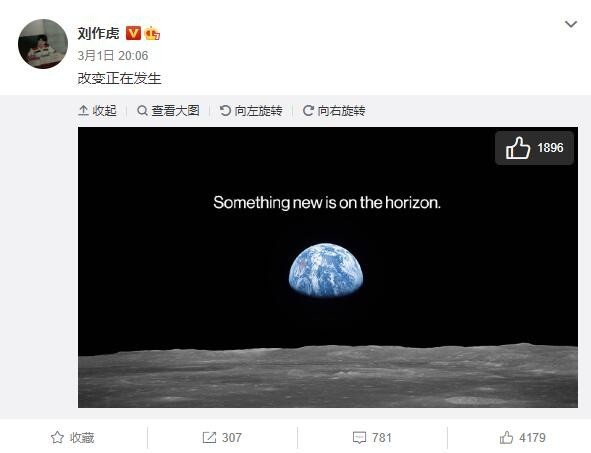Rotate the image left with 向左旋转
This screenshot has width=591, height=453.
tap(251, 110)
